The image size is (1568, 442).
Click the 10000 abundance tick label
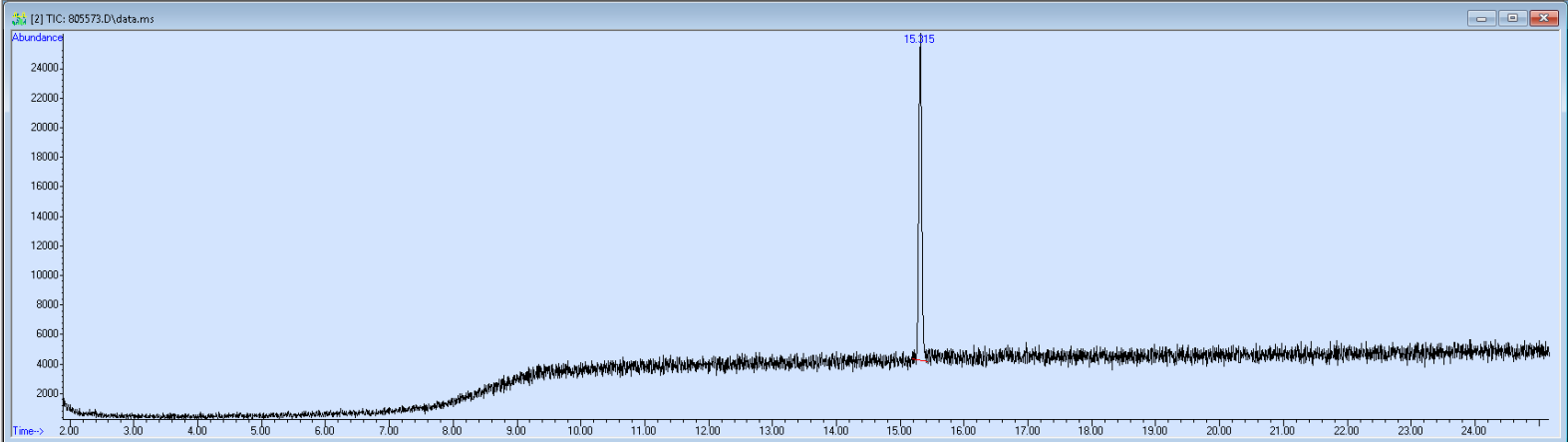(x=45, y=274)
